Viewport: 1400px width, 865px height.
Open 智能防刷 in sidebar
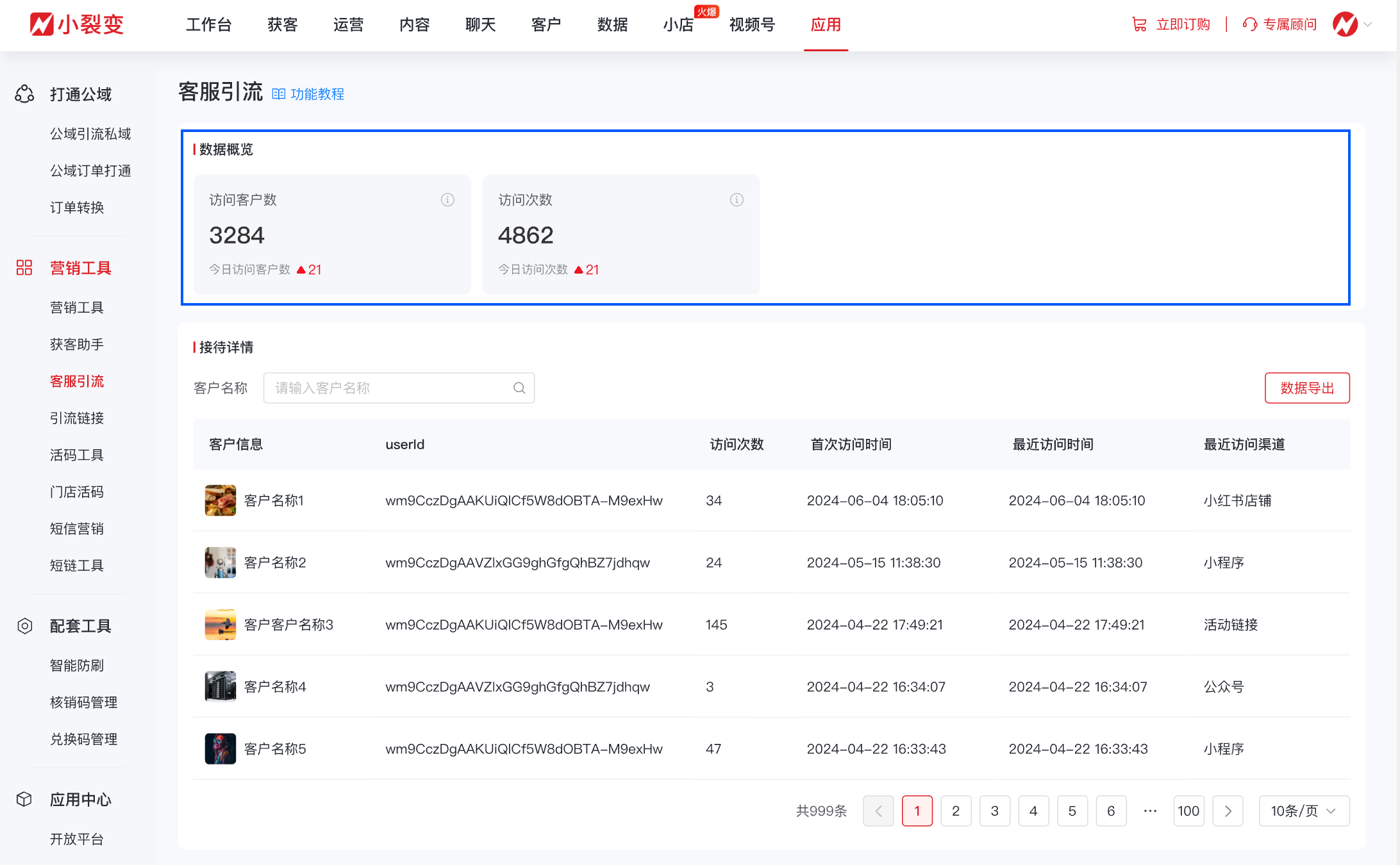click(x=77, y=666)
